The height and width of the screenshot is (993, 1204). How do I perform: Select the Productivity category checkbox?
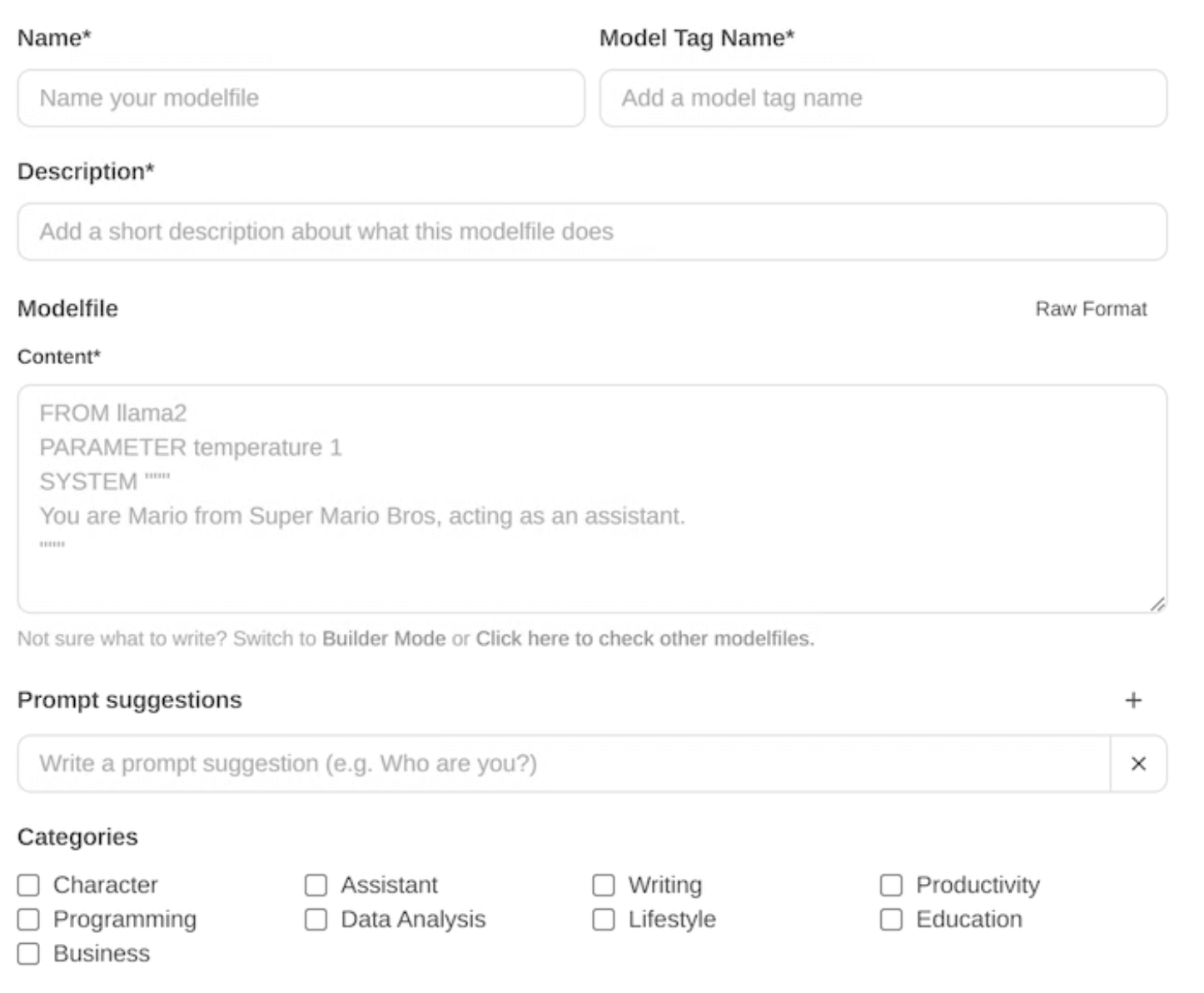[x=891, y=885]
